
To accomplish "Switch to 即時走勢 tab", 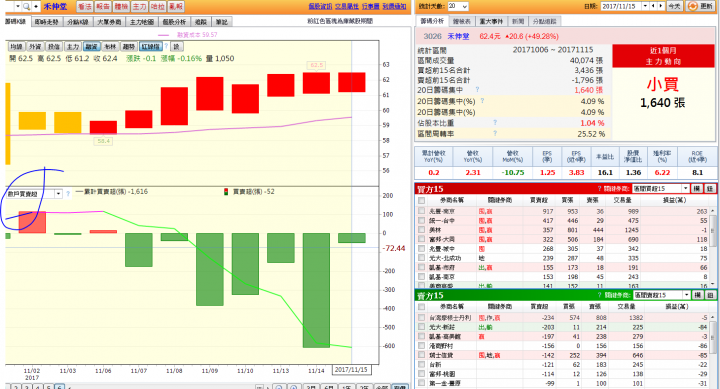I will point(46,22).
